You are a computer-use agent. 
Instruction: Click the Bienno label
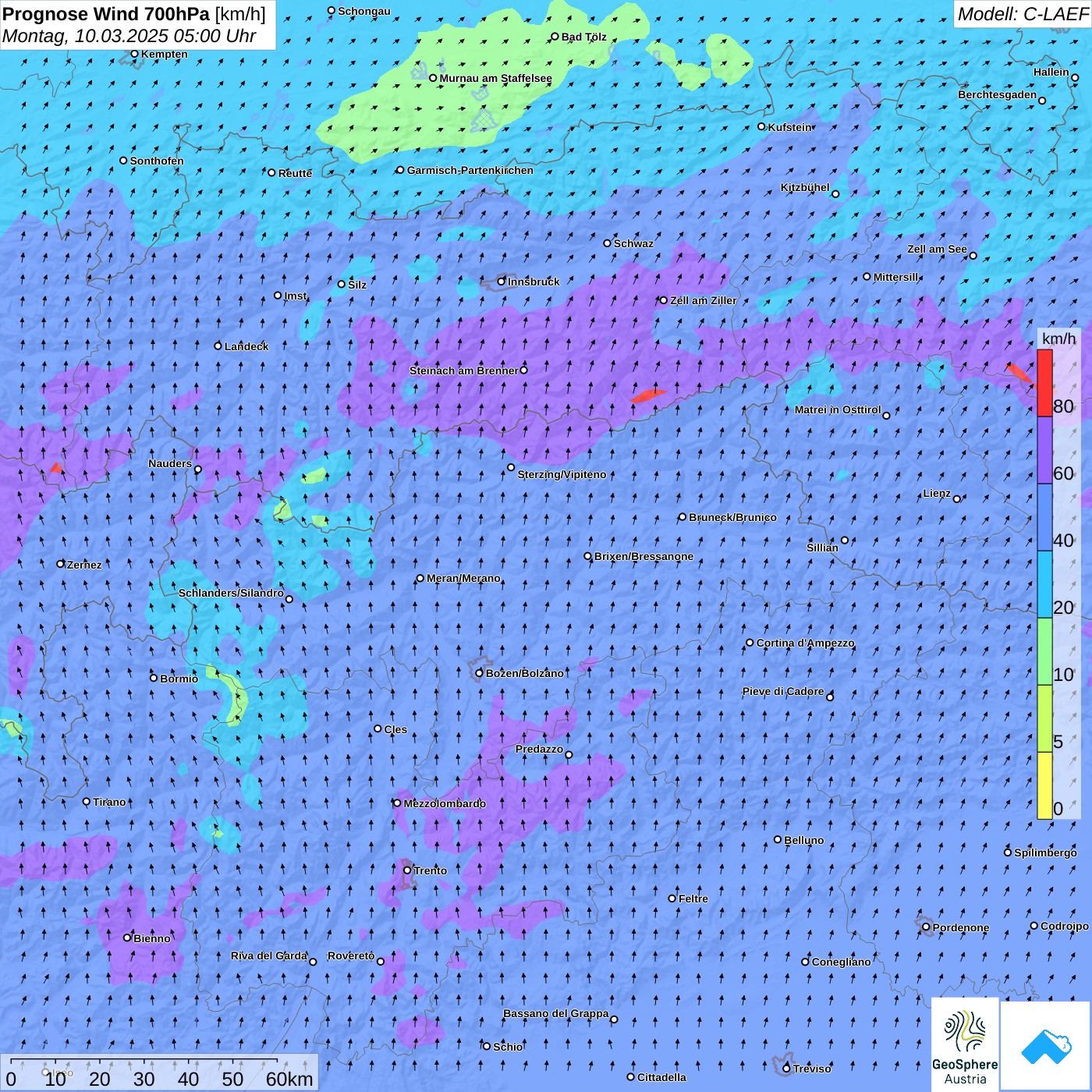tap(152, 938)
